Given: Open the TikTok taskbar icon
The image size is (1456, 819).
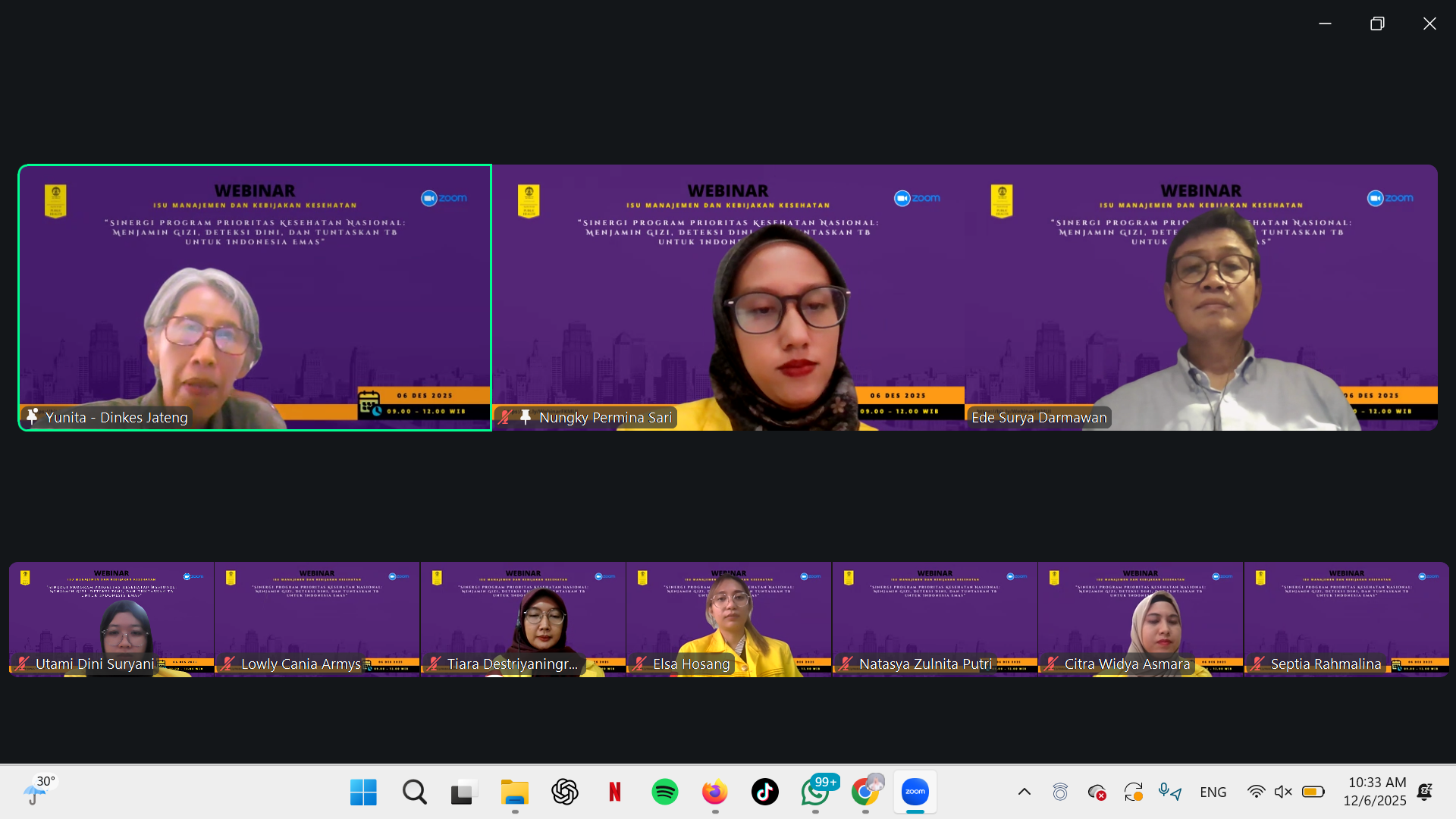Looking at the screenshot, I should click(x=764, y=792).
